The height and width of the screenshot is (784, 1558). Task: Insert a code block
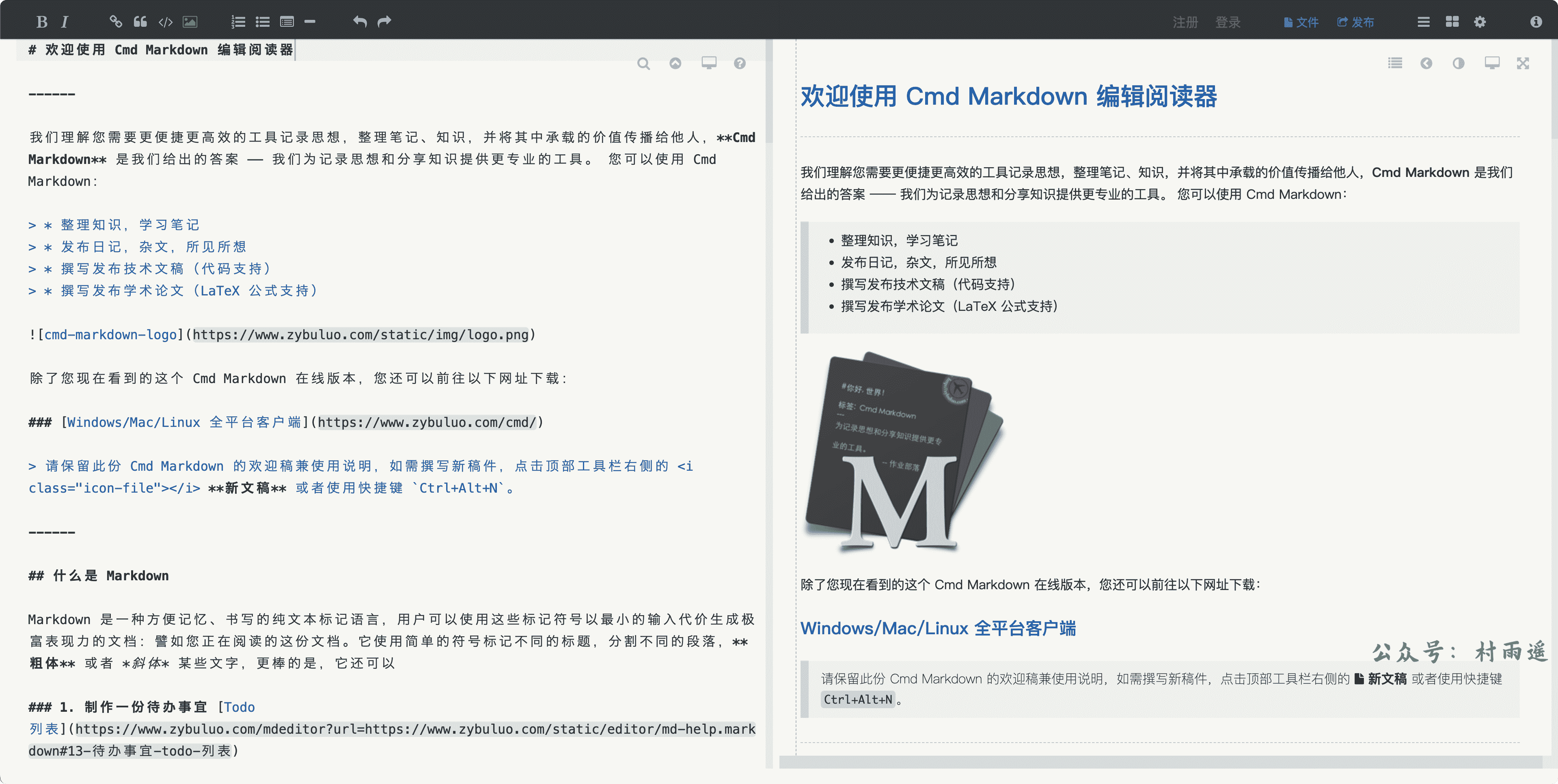coord(165,22)
